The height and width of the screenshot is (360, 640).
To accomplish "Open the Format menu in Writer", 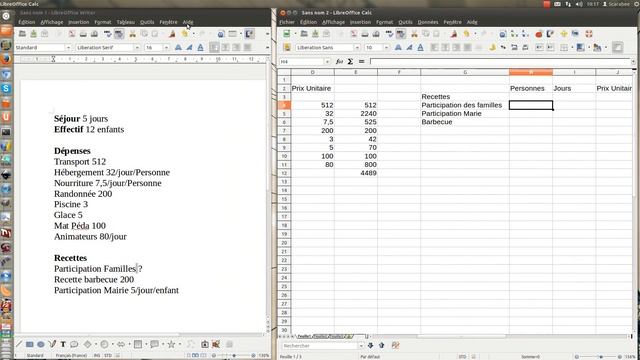I will click(x=102, y=22).
